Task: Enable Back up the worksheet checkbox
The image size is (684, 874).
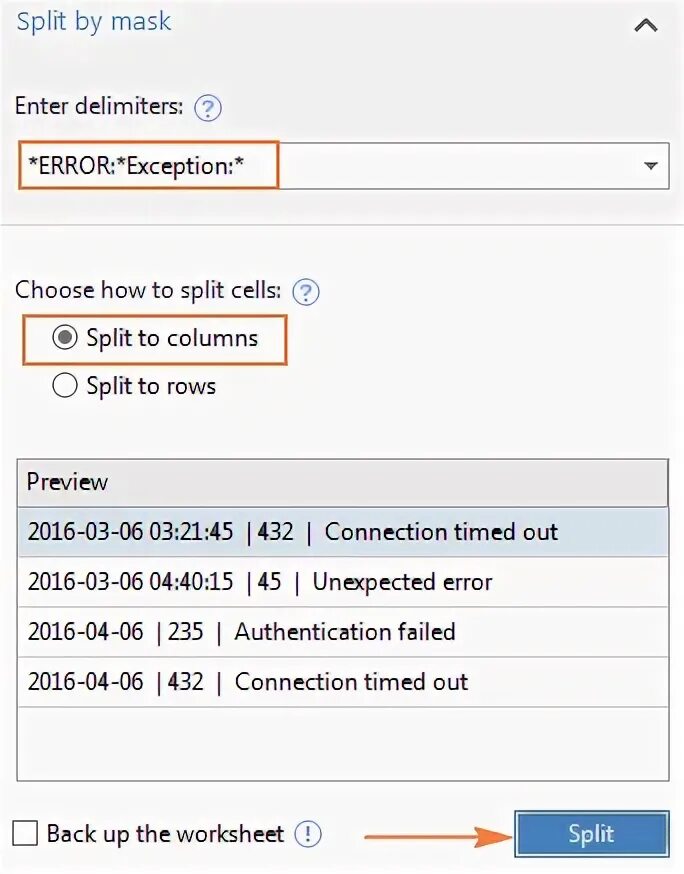Action: tap(25, 834)
